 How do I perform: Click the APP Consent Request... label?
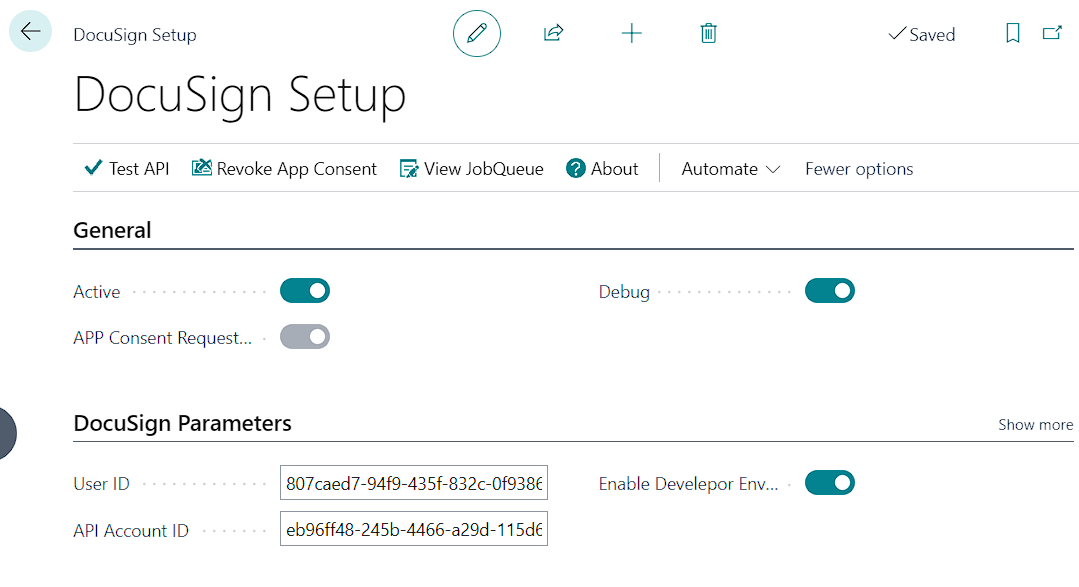[x=162, y=338]
